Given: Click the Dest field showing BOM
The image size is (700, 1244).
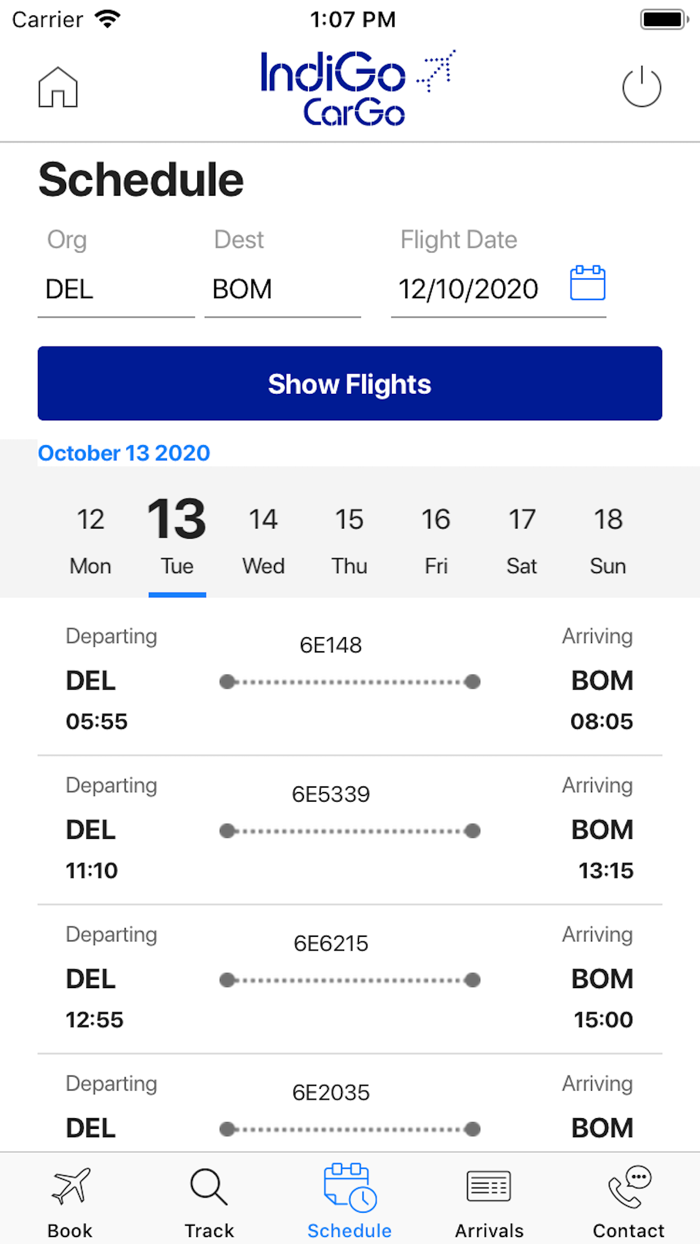Looking at the screenshot, I should tap(282, 289).
